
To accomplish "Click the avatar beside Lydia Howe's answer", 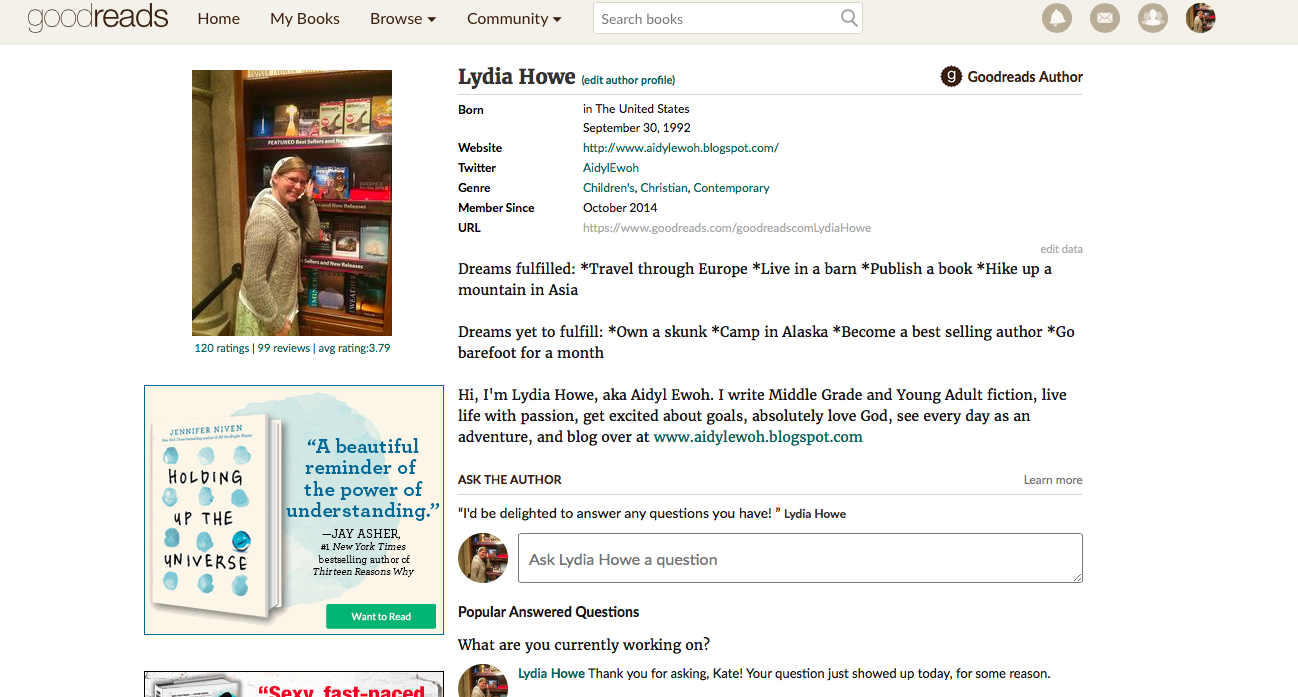I will coord(483,681).
